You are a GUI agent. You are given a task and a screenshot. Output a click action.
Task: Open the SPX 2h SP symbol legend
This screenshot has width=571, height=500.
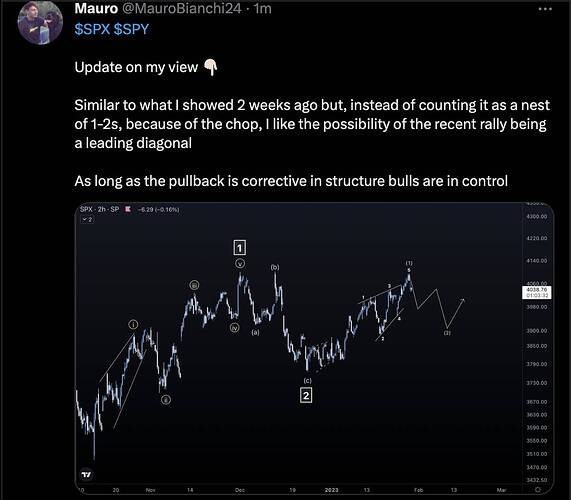pyautogui.click(x=99, y=209)
